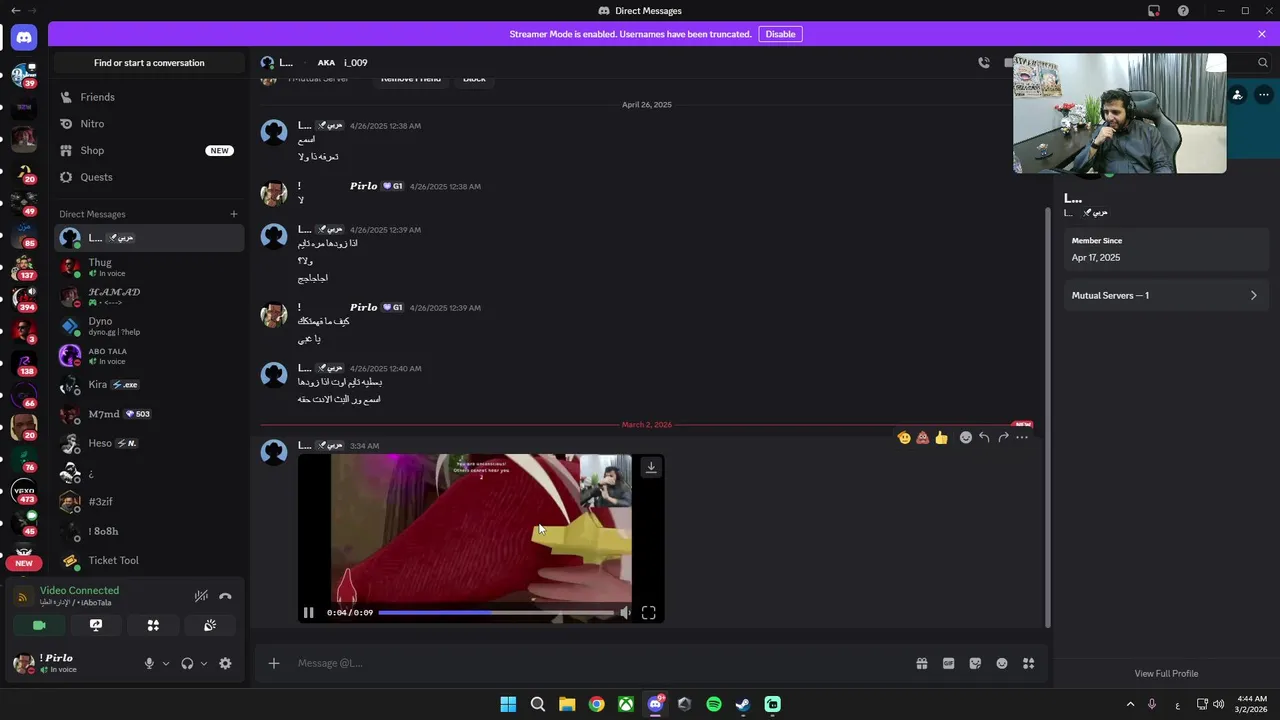
Task: Click the Message input field
Action: click(600, 663)
